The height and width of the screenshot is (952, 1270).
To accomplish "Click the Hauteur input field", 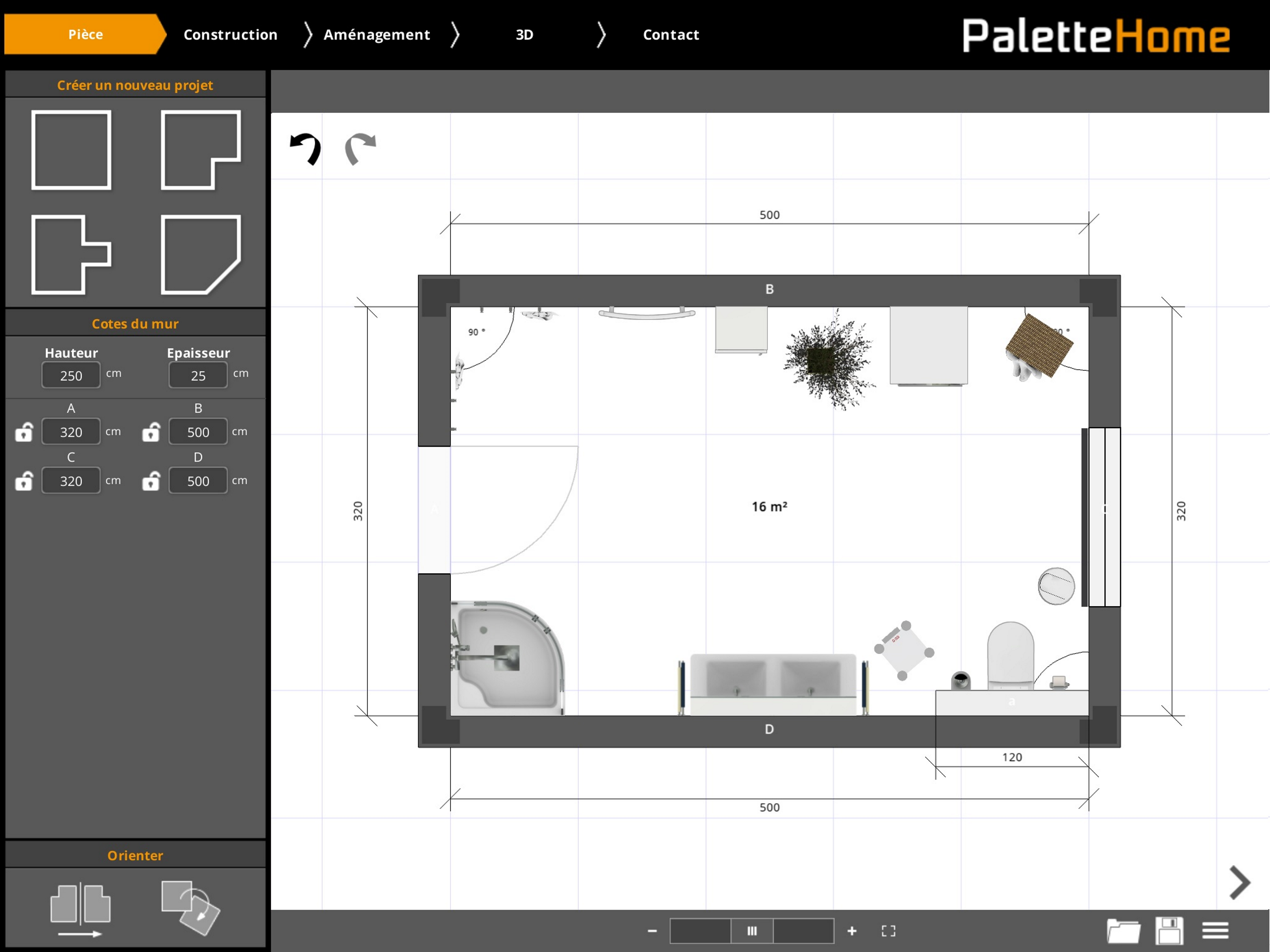I will pyautogui.click(x=71, y=376).
